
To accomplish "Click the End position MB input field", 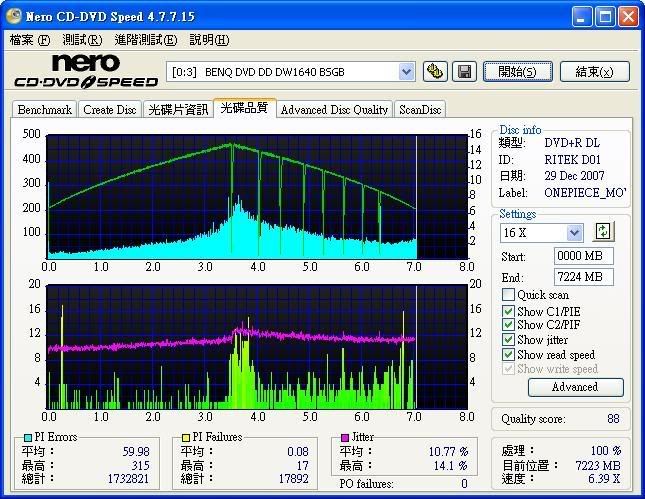I will 583,277.
